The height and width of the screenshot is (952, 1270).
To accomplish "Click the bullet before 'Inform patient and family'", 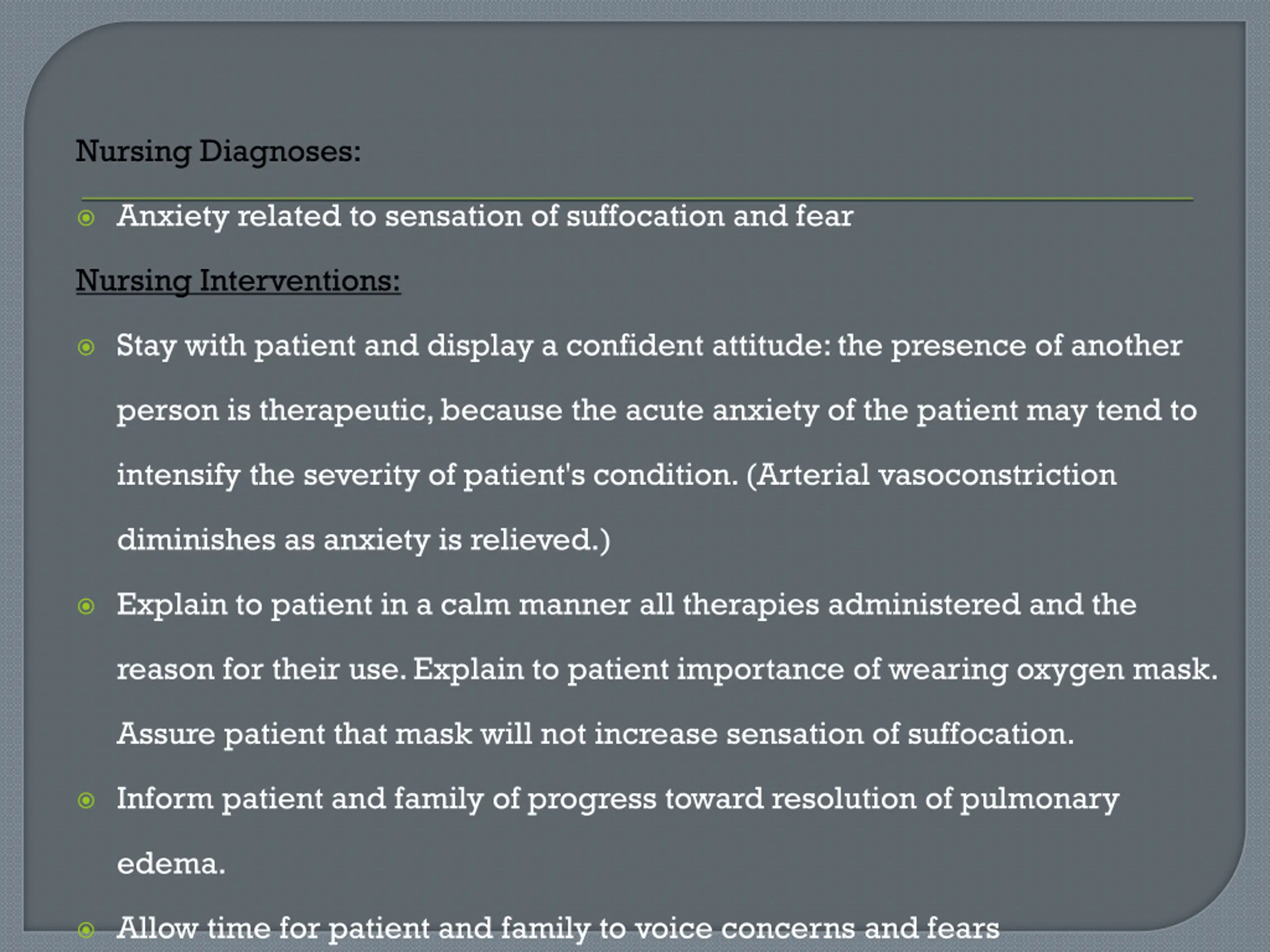I will click(x=86, y=800).
